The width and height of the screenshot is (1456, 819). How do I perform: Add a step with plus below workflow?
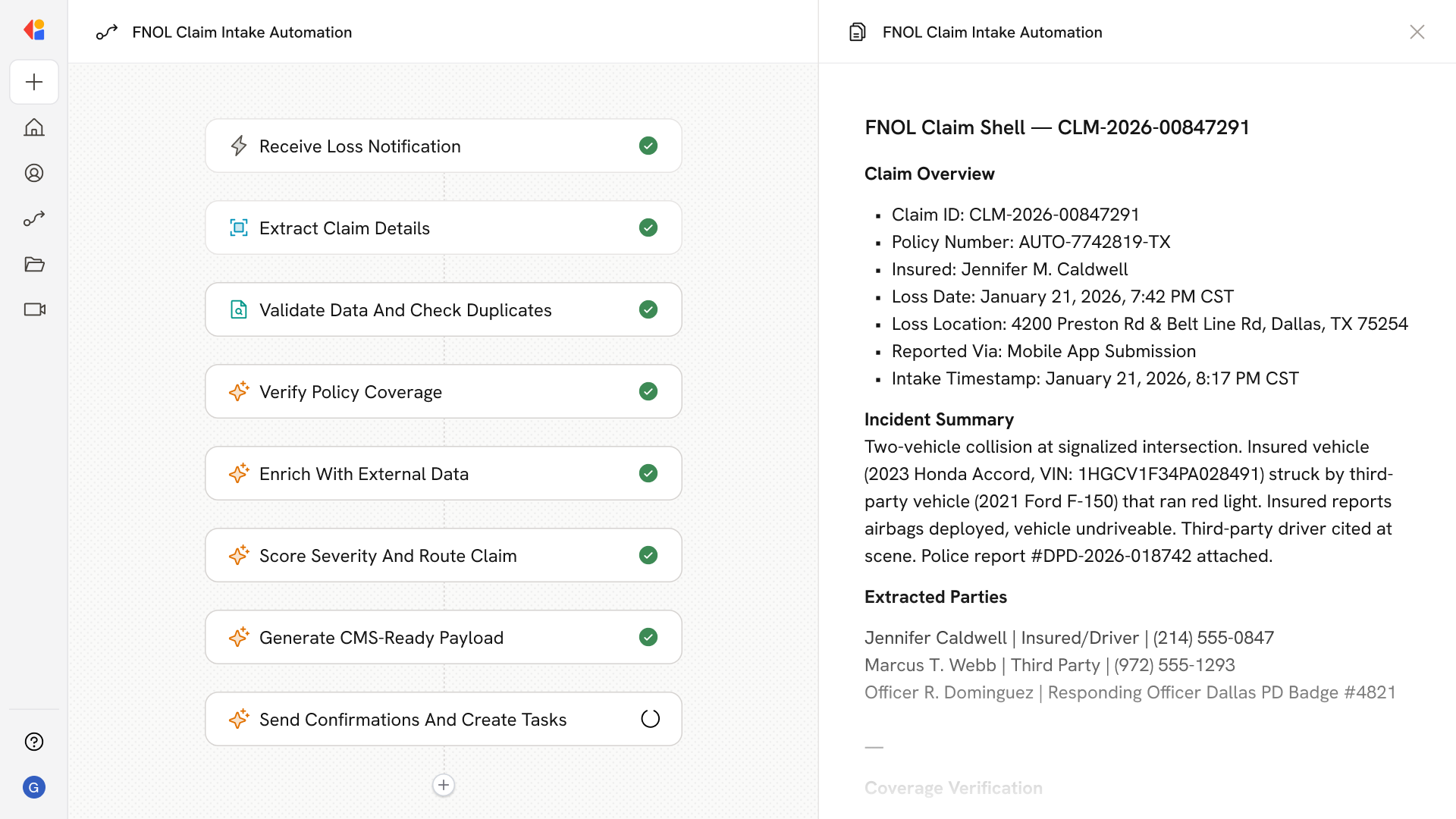(x=444, y=785)
